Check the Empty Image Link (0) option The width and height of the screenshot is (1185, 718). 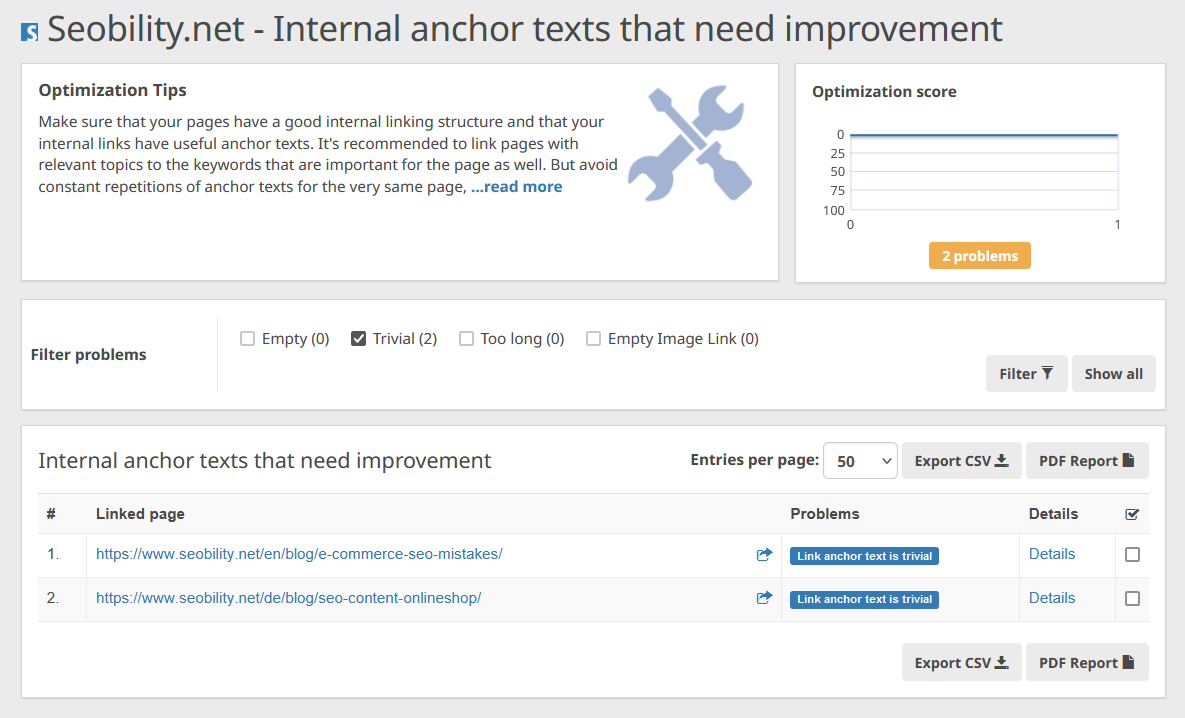(594, 339)
